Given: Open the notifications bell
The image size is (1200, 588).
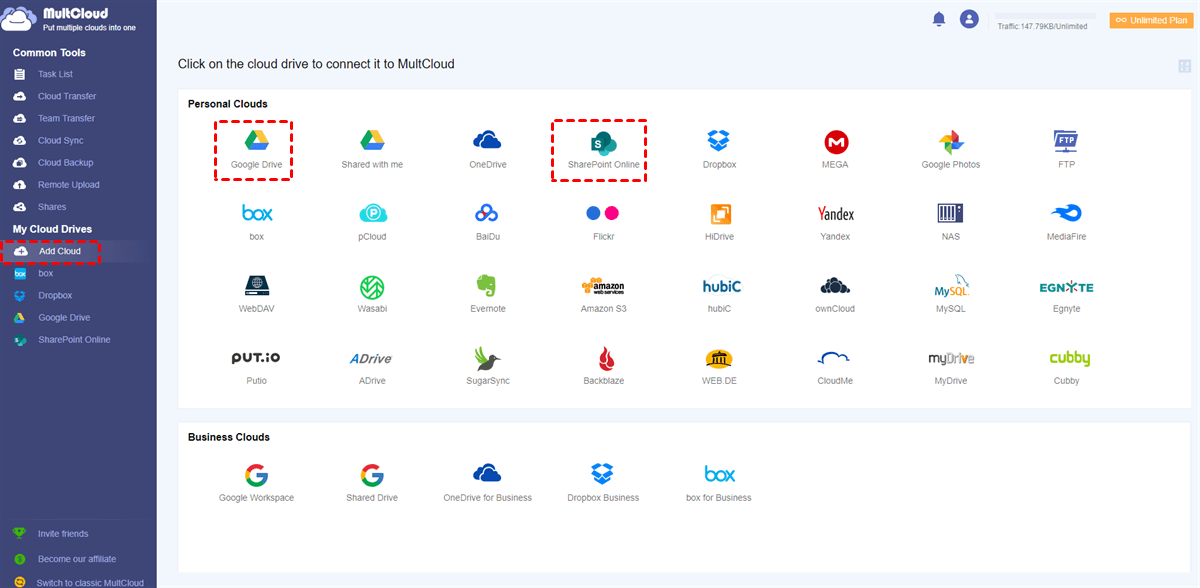Looking at the screenshot, I should coord(939,19).
